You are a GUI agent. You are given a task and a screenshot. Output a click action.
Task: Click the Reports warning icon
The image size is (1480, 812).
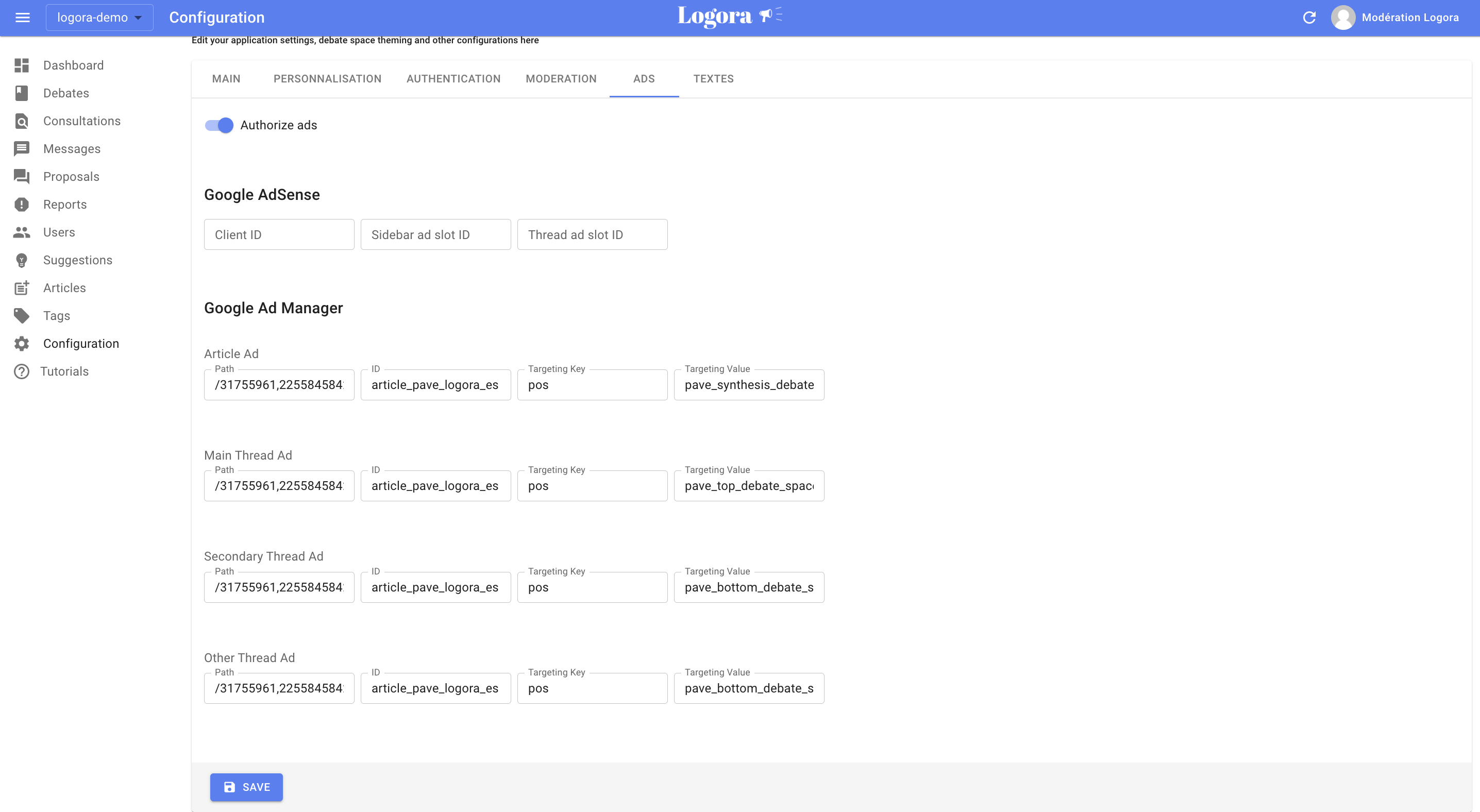pos(22,204)
